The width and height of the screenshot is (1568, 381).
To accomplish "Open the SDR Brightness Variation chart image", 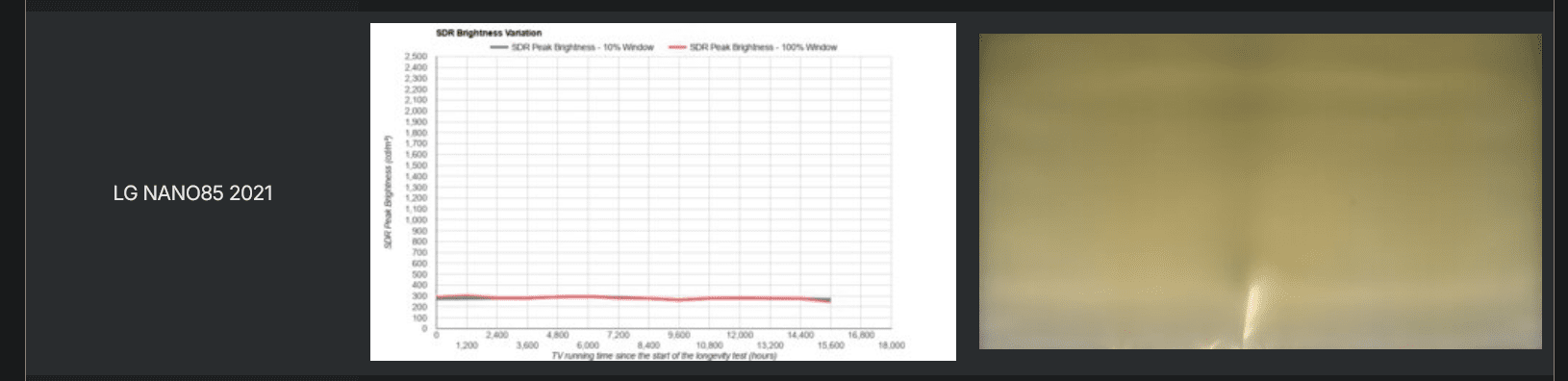I will coord(663,191).
